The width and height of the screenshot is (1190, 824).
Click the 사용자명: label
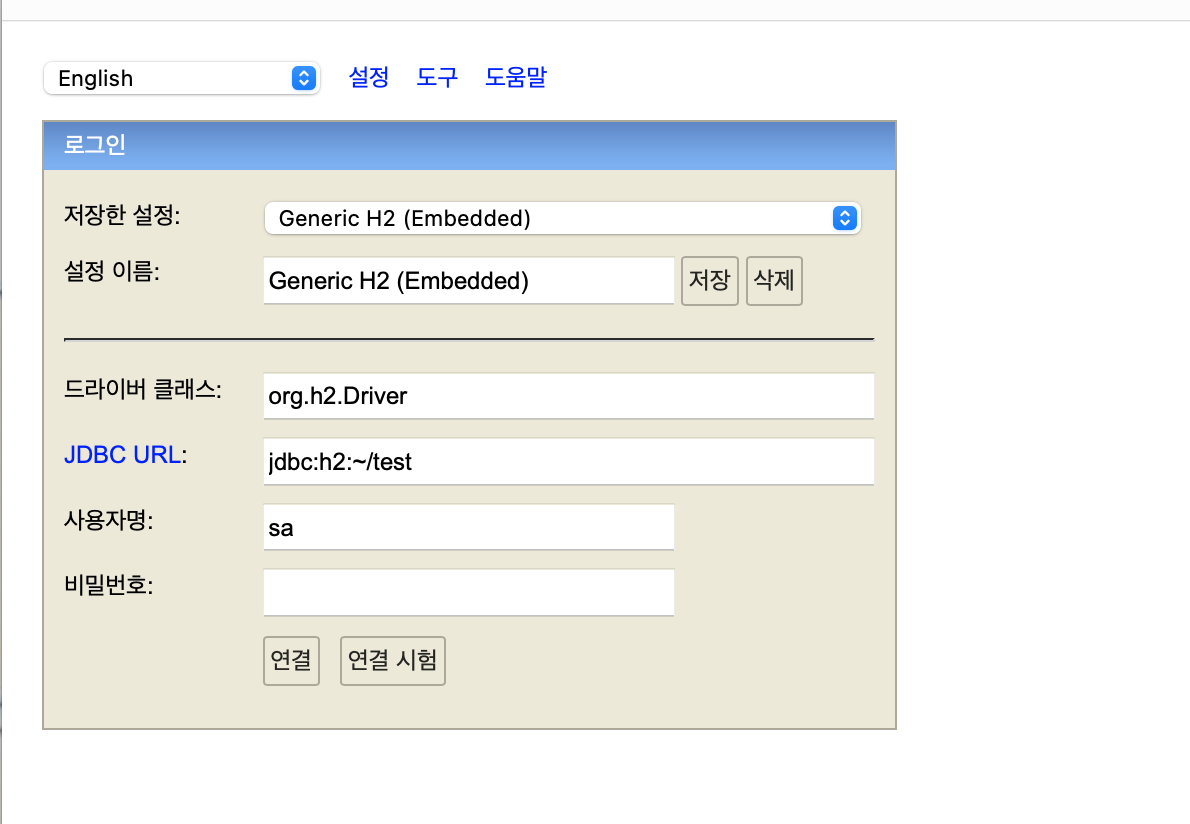coord(109,521)
